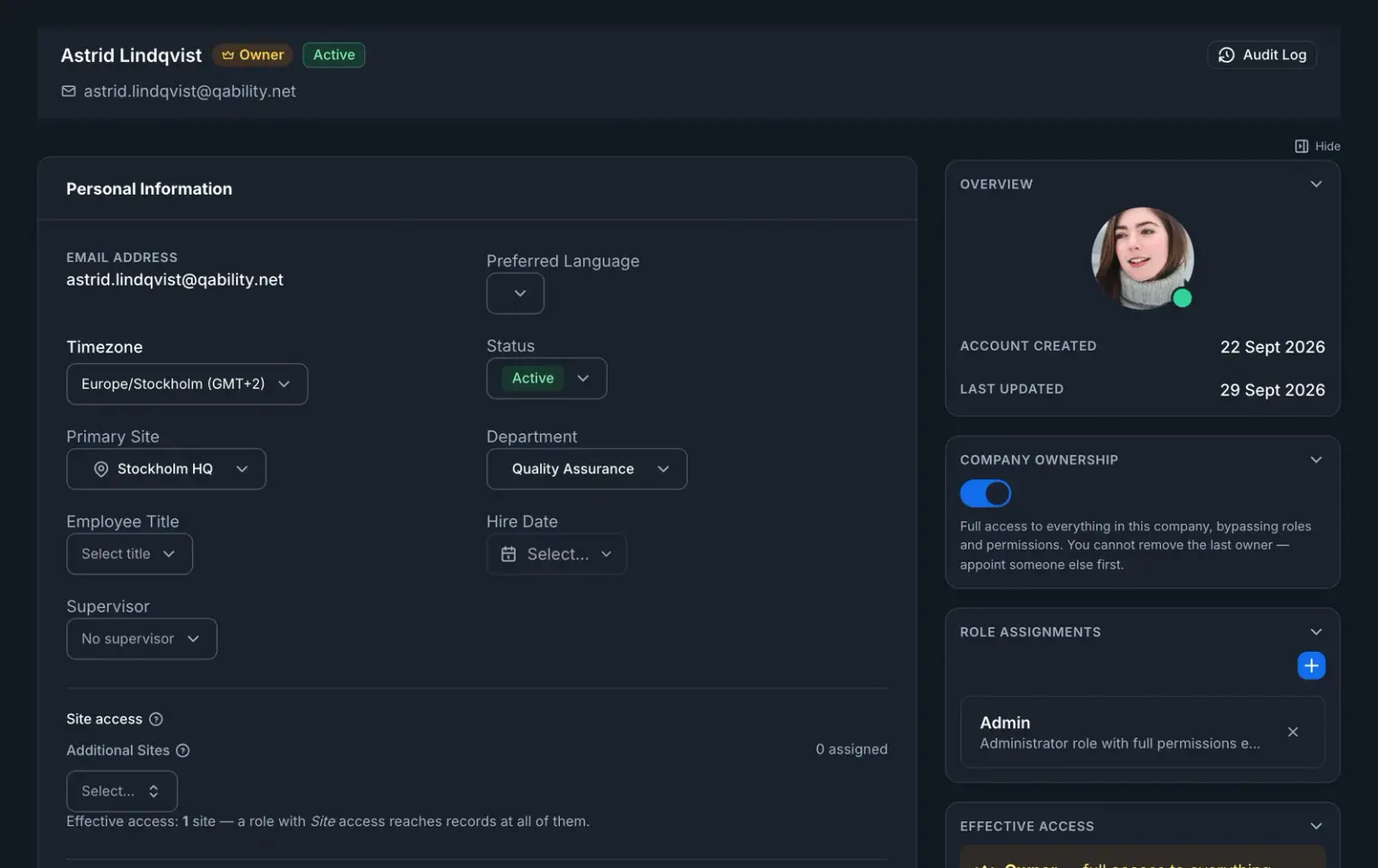Click the Owner crown badge

click(x=252, y=55)
